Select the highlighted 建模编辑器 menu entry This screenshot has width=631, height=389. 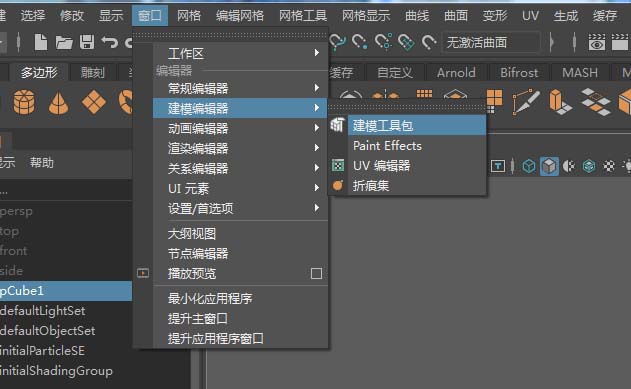240,108
